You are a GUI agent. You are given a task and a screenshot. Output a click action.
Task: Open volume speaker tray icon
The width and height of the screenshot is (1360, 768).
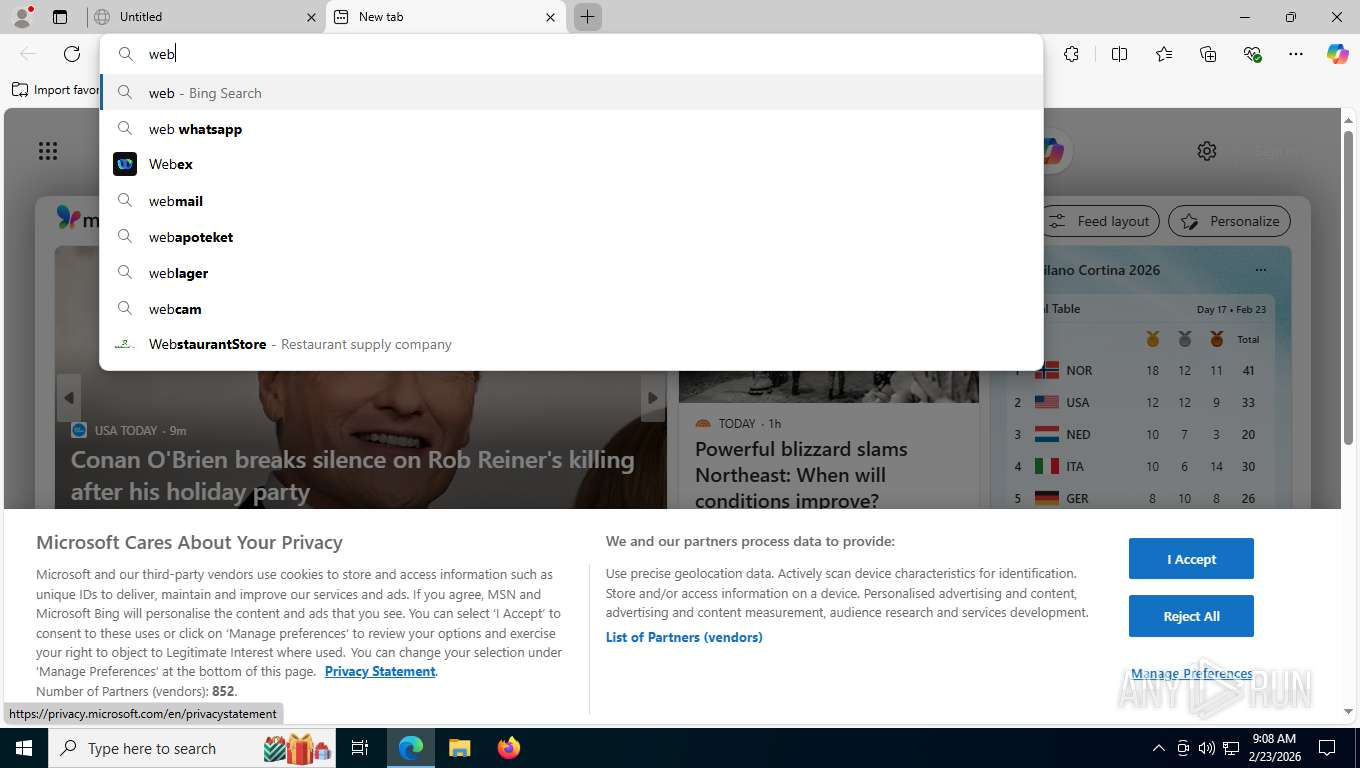pos(1207,748)
